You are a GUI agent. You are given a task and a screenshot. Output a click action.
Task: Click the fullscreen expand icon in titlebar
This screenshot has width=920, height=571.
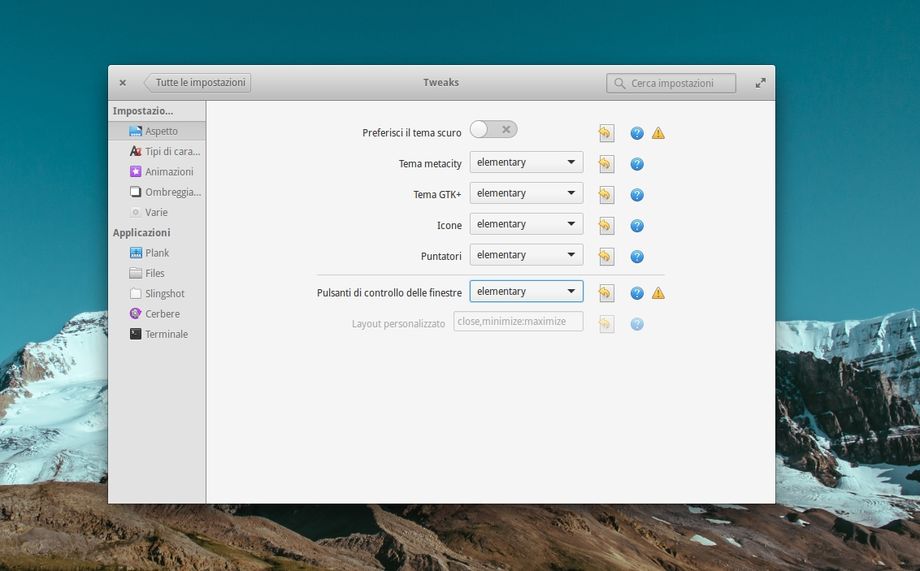760,83
